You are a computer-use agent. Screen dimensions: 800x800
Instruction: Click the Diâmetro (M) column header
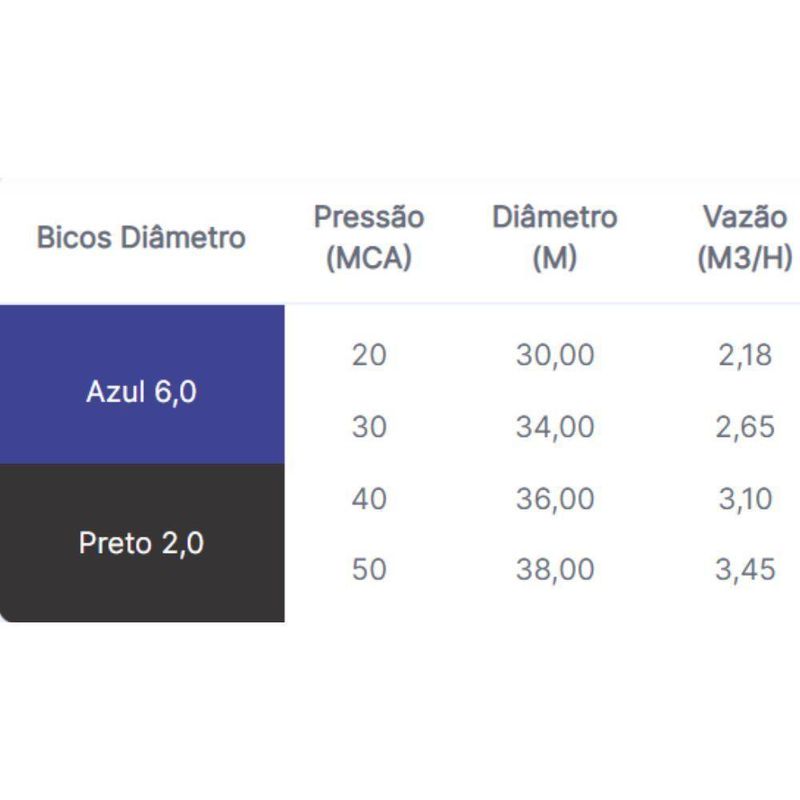pyautogui.click(x=555, y=237)
